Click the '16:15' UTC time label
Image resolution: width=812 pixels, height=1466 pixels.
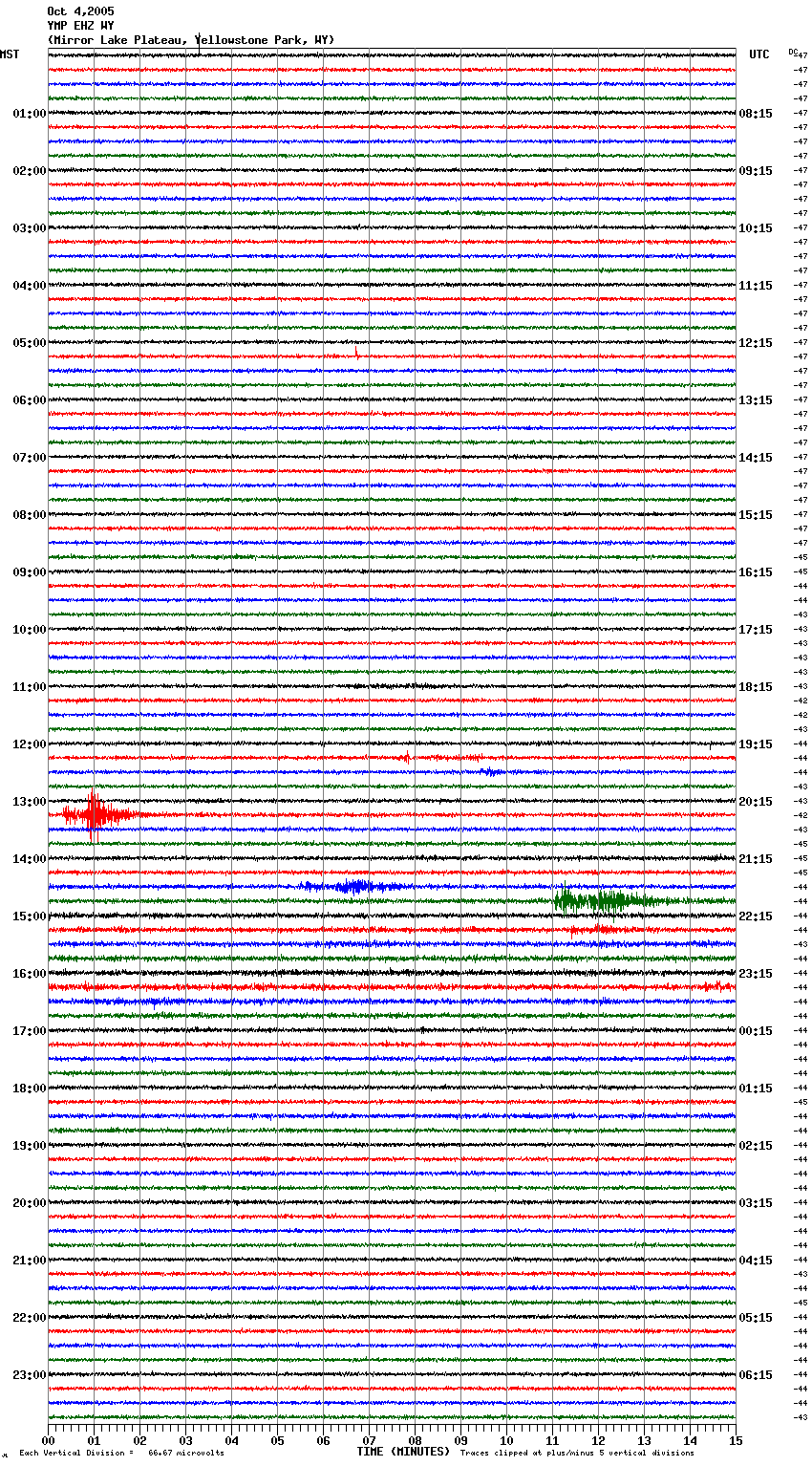pyautogui.click(x=756, y=572)
